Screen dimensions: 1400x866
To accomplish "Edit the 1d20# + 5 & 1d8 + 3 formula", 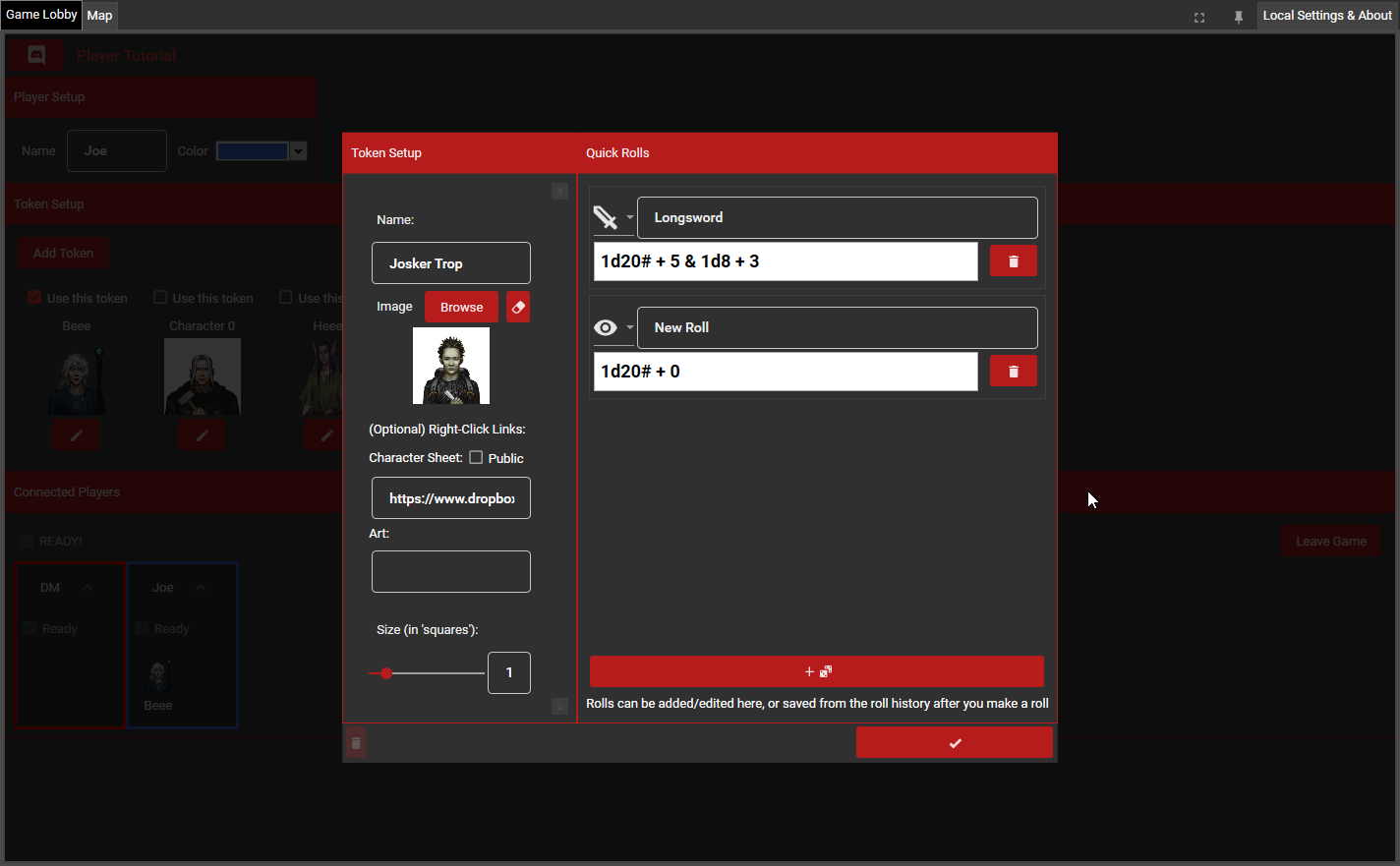I will [x=786, y=261].
